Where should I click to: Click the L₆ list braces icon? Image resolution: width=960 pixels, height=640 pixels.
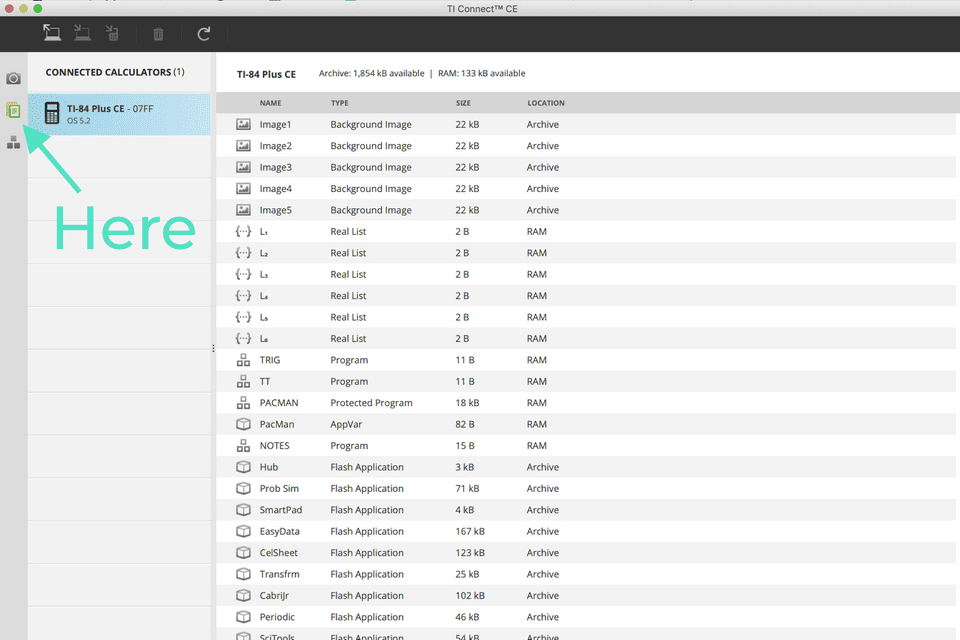pyautogui.click(x=243, y=339)
